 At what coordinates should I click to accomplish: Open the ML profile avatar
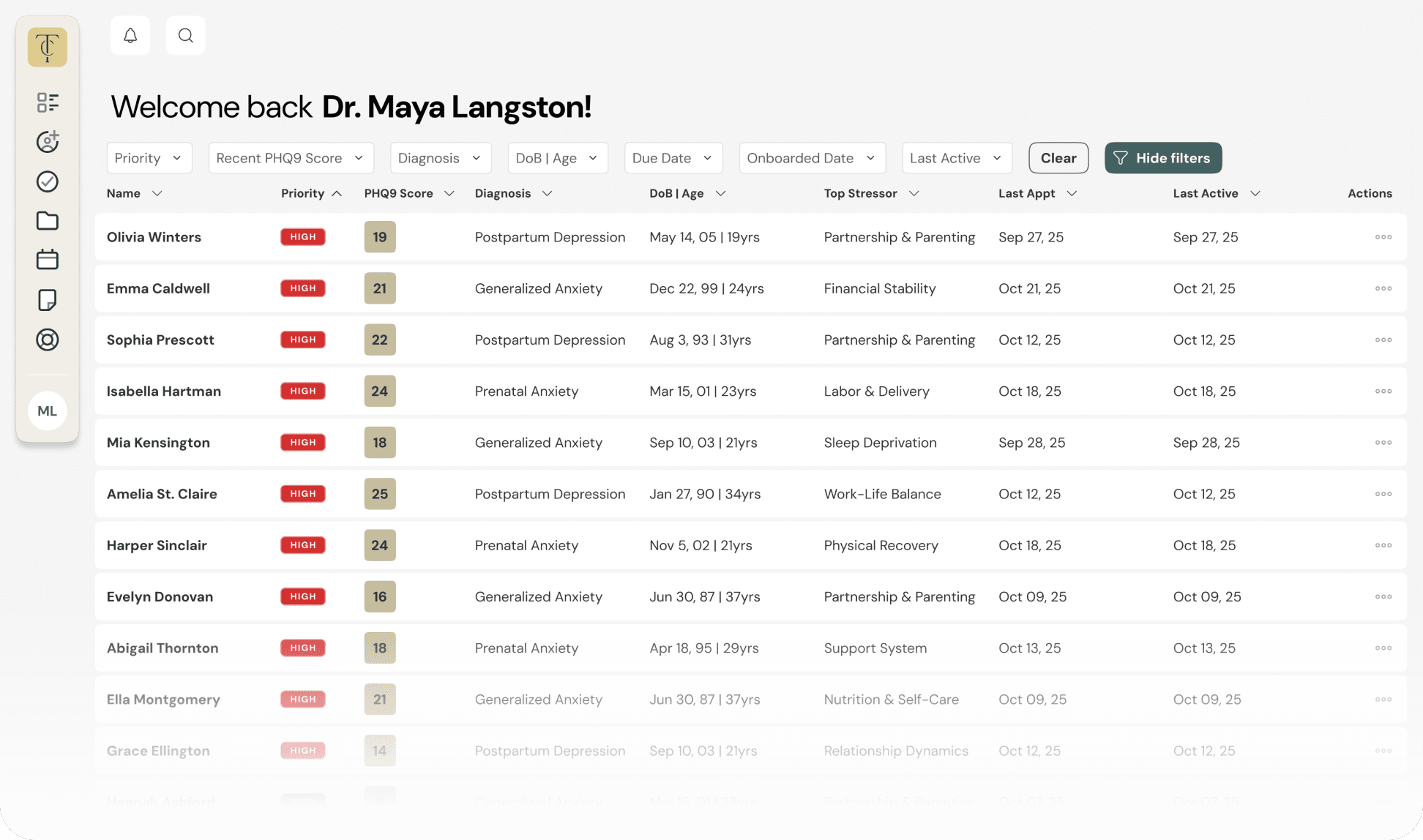click(x=48, y=411)
